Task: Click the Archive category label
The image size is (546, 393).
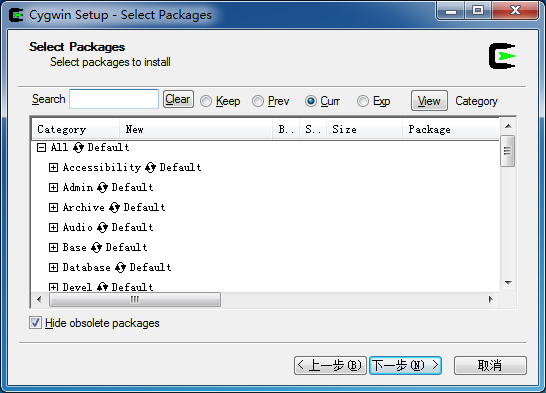Action: click(x=84, y=208)
